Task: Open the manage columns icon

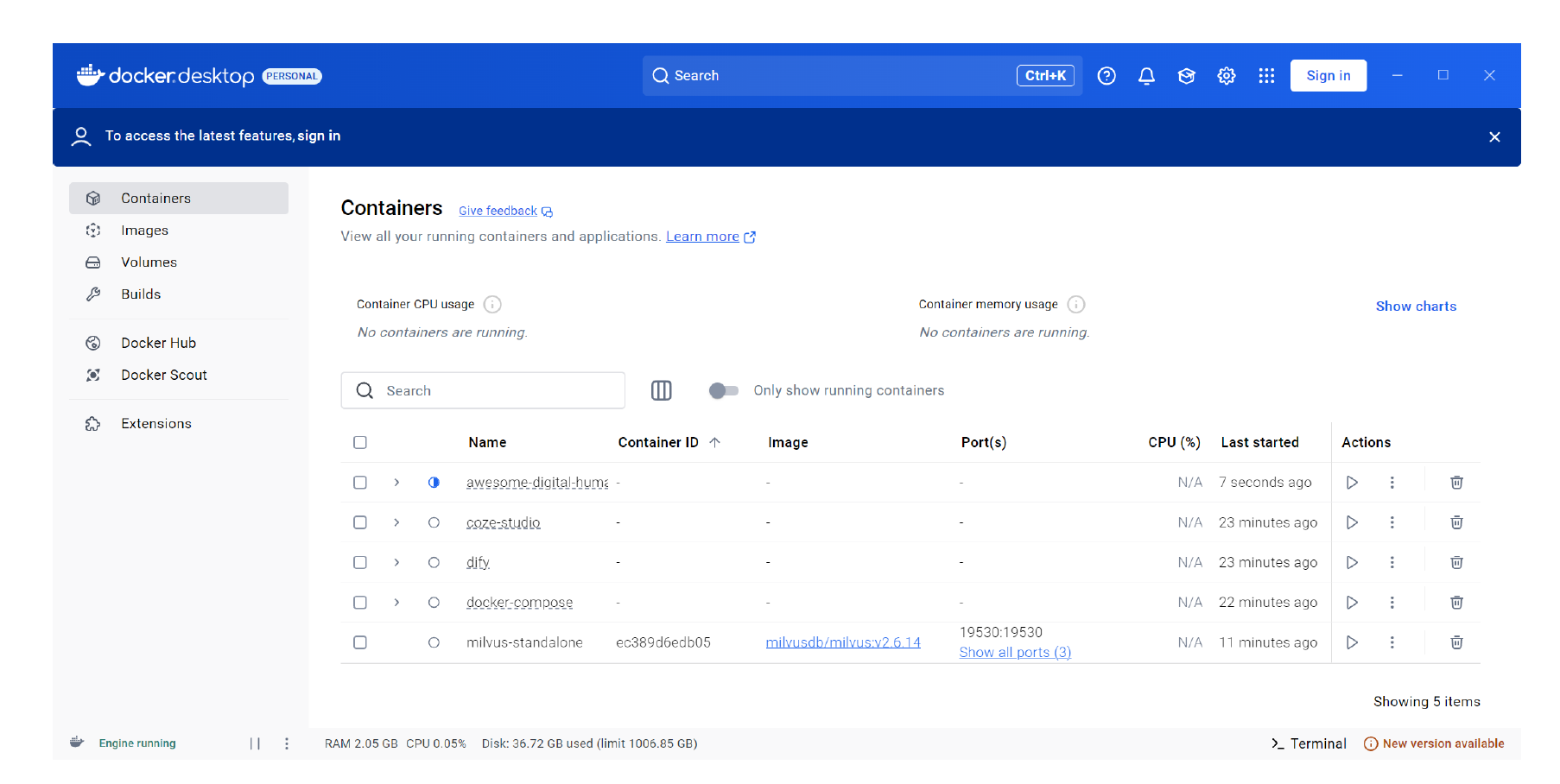Action: [661, 390]
